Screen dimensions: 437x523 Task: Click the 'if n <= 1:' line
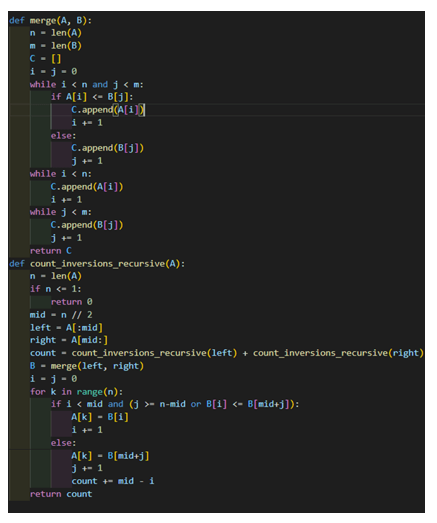point(55,289)
